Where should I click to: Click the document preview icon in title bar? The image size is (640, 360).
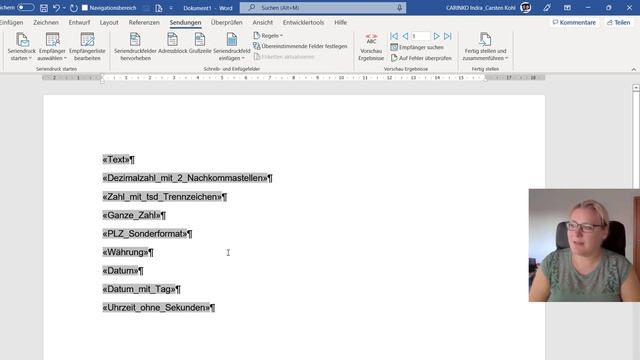[x=159, y=8]
